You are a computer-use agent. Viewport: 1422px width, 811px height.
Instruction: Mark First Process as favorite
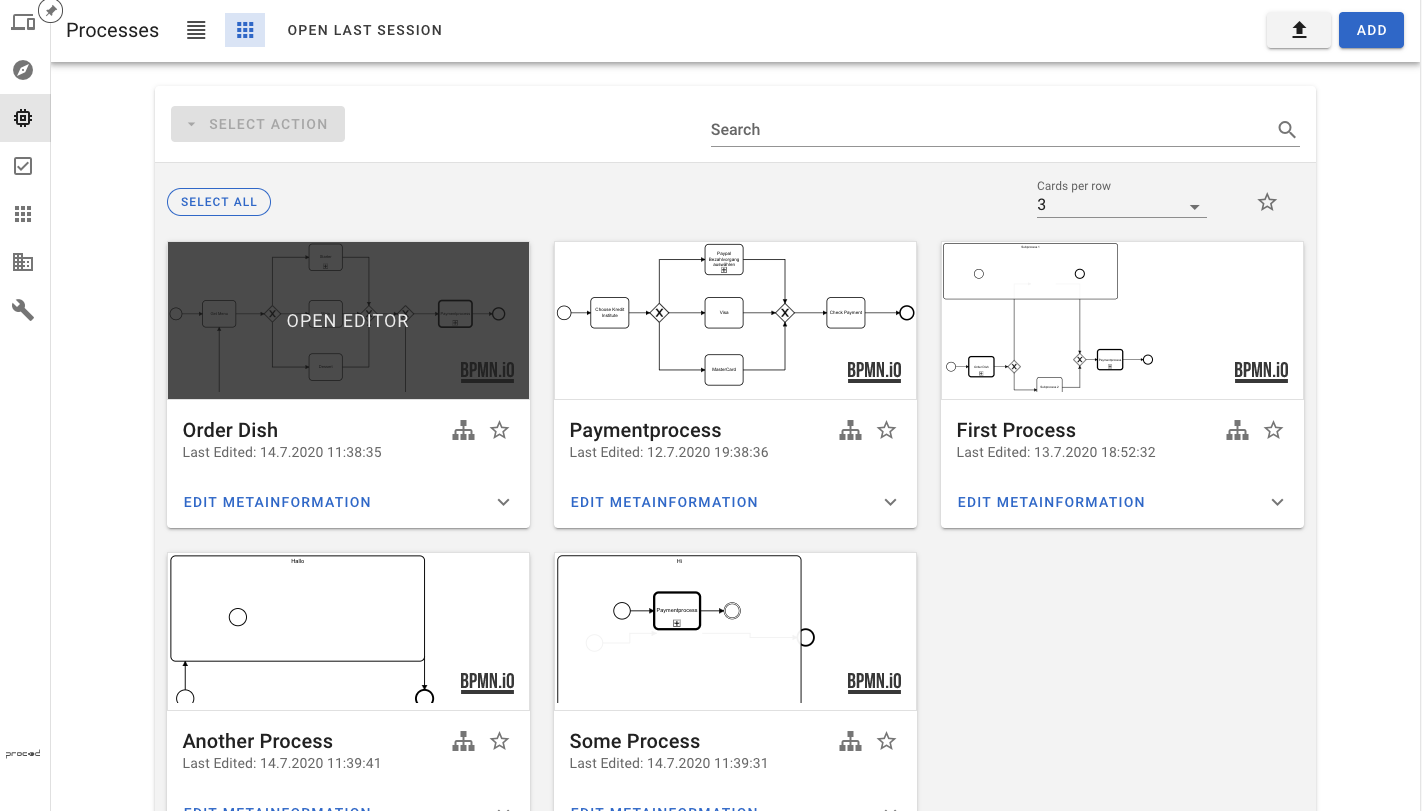tap(1274, 431)
